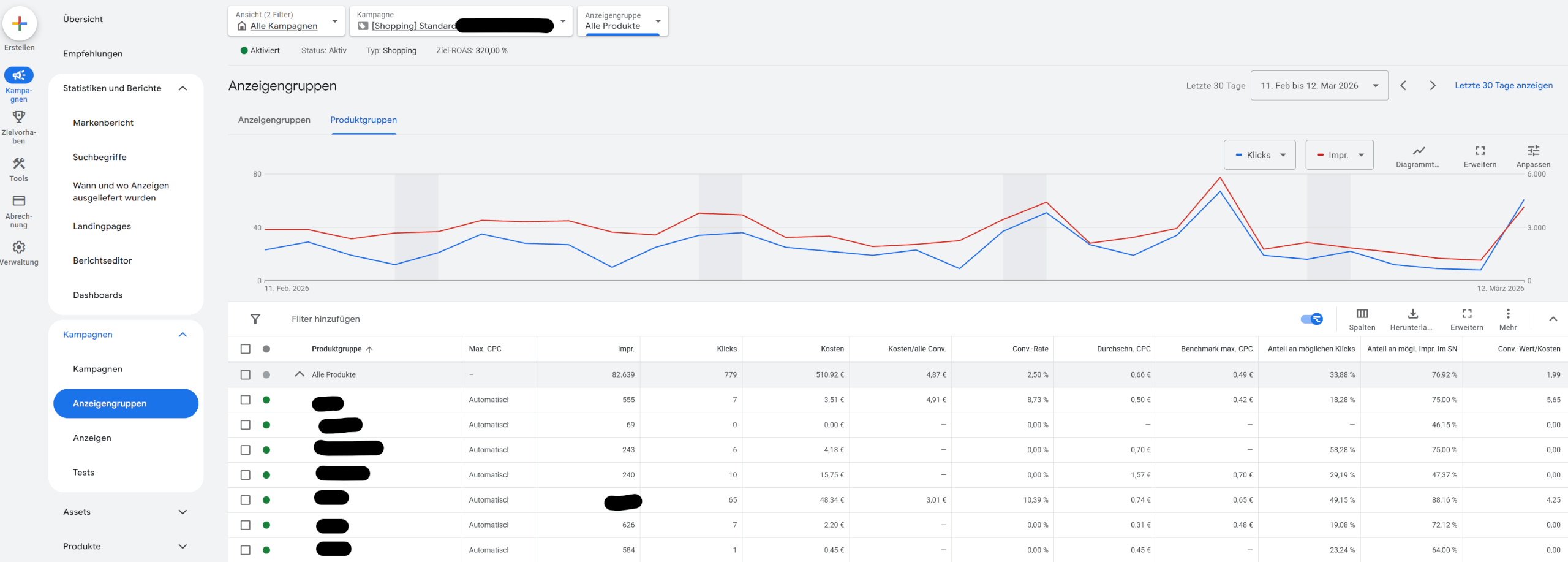Switch to the Anzeigengruppen tab
Image resolution: width=1568 pixels, height=562 pixels.
[274, 120]
